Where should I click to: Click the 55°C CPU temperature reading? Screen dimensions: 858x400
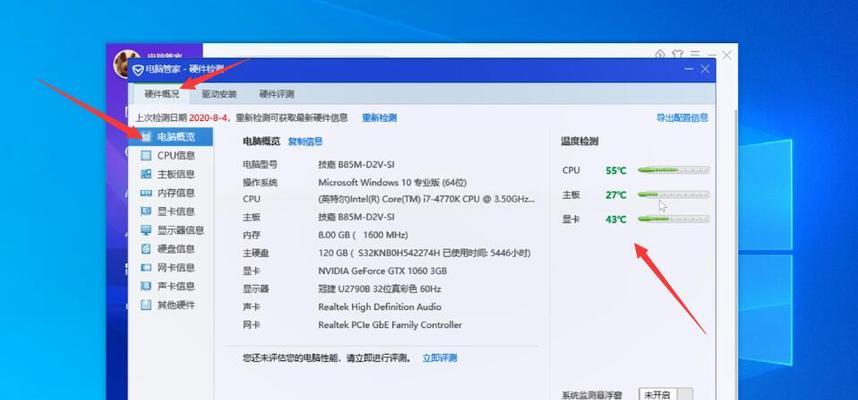click(x=616, y=171)
